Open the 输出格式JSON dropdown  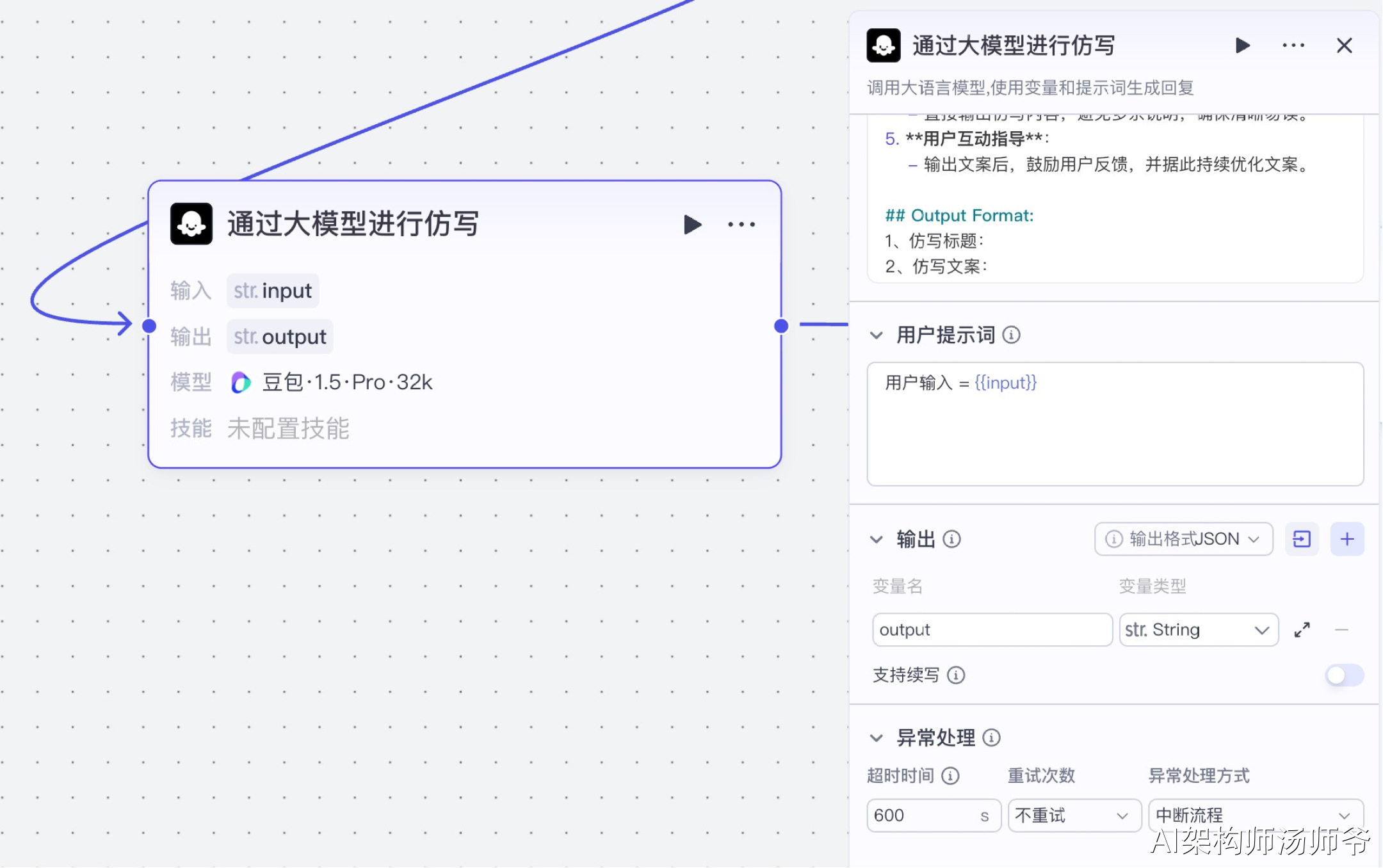pos(1184,539)
